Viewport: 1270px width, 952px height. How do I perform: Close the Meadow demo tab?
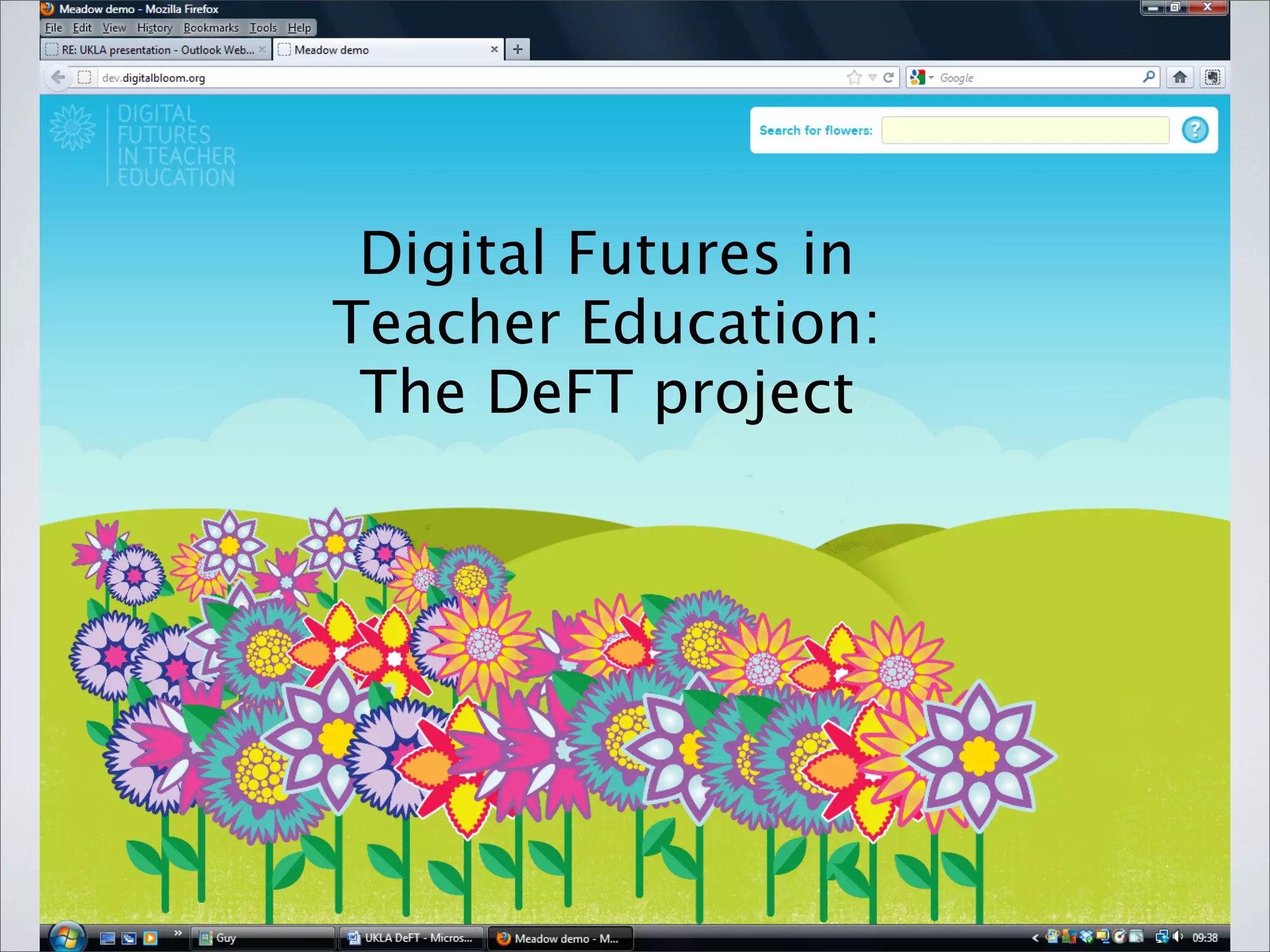coord(494,50)
